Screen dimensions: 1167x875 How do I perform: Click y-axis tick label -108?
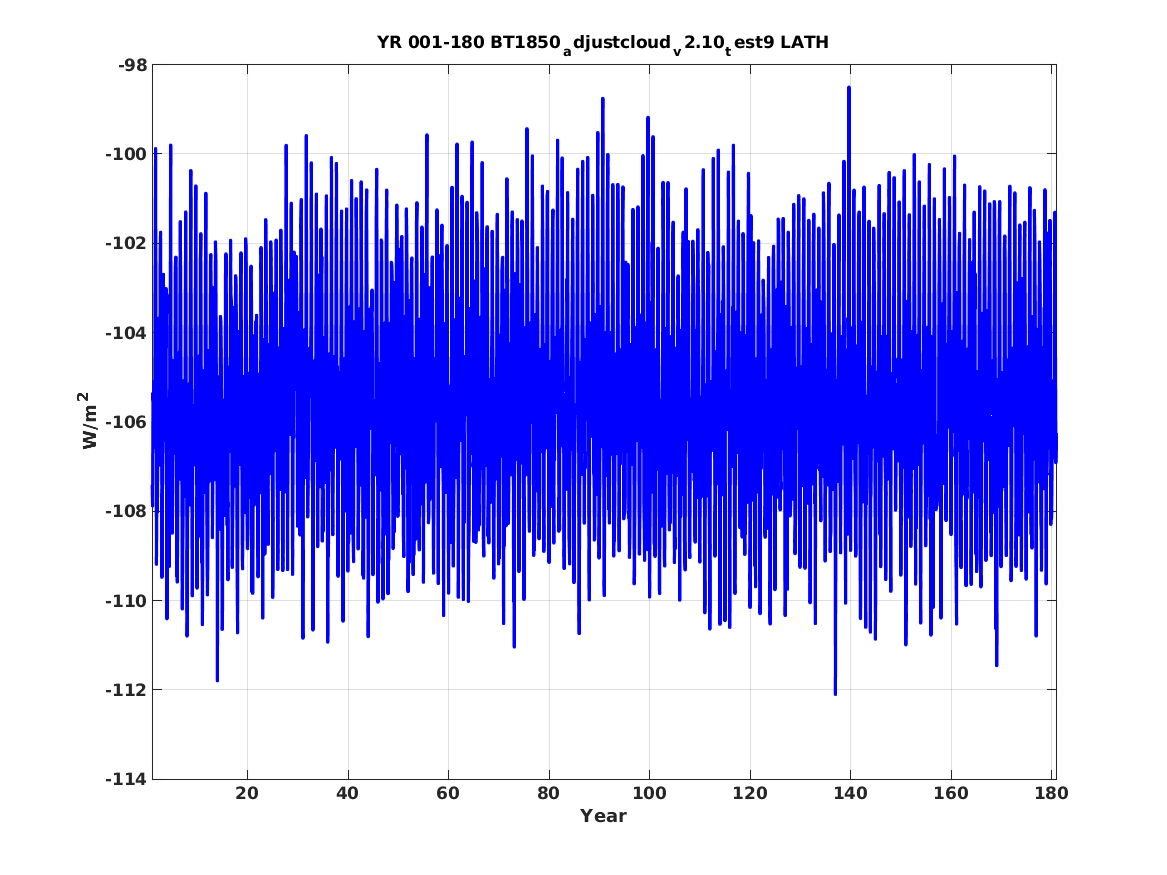tap(127, 511)
